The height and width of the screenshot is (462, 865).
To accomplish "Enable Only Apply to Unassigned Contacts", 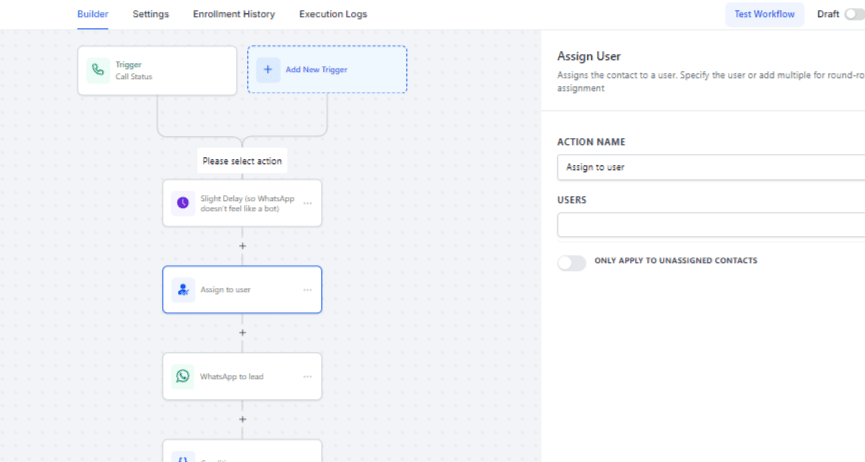I will click(x=571, y=262).
